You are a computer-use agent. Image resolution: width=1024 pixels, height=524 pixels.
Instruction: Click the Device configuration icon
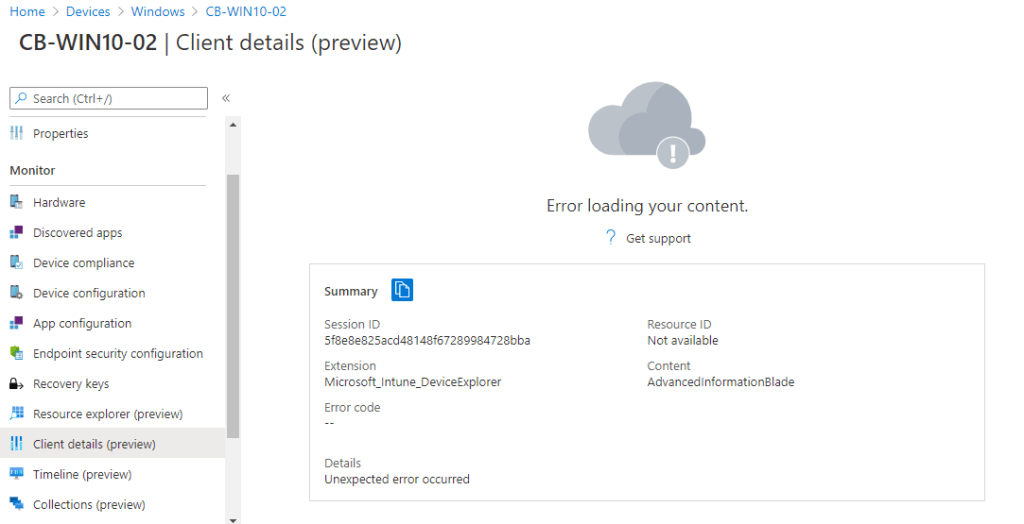point(16,293)
